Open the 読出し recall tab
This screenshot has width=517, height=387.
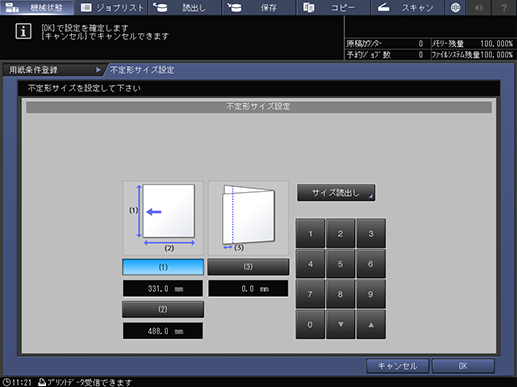[185, 7]
